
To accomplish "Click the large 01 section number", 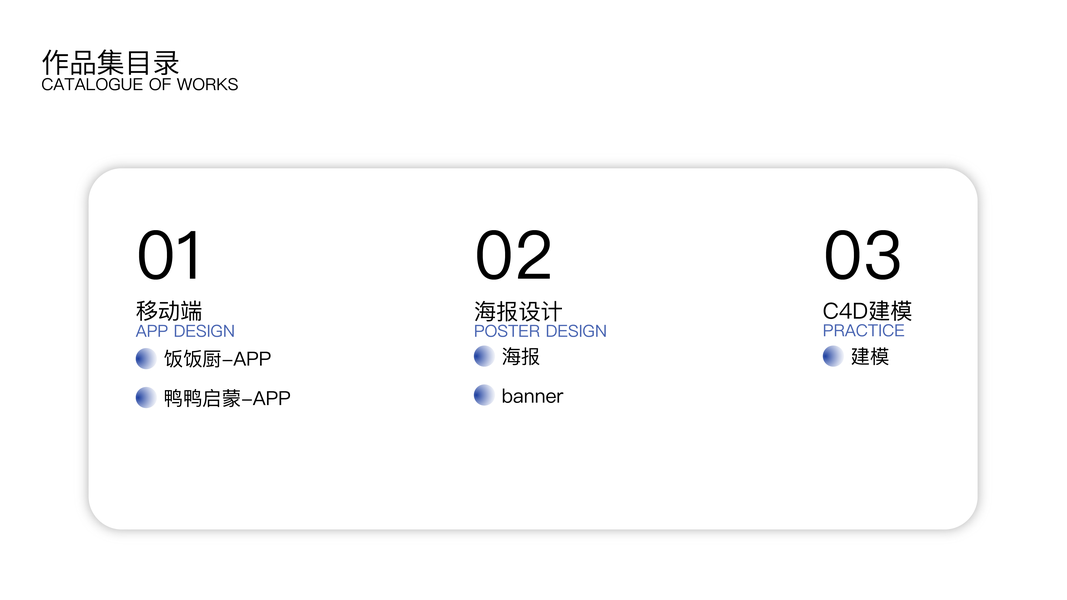I will point(169,255).
